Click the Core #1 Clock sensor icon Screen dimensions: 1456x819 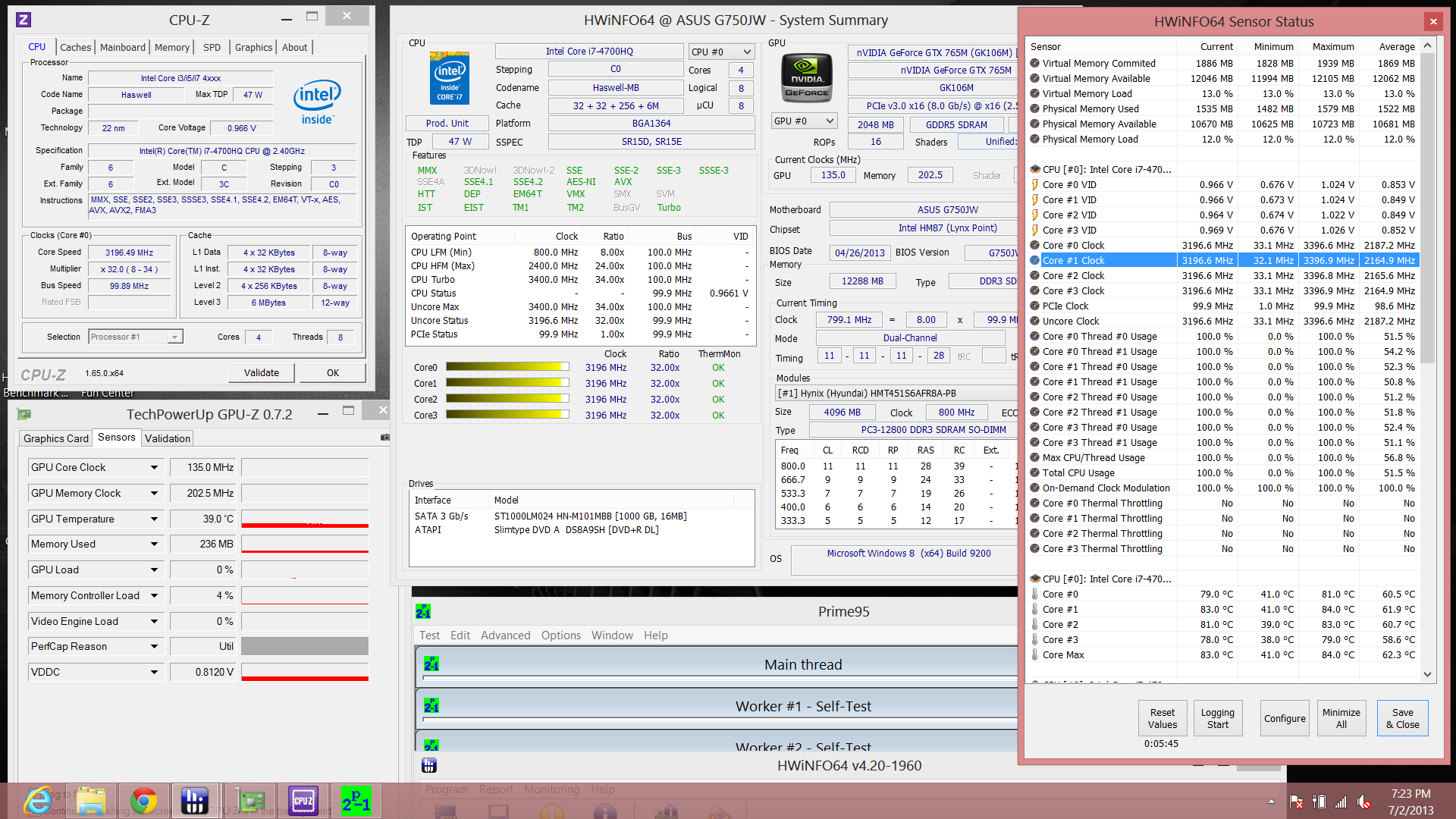(x=1034, y=260)
